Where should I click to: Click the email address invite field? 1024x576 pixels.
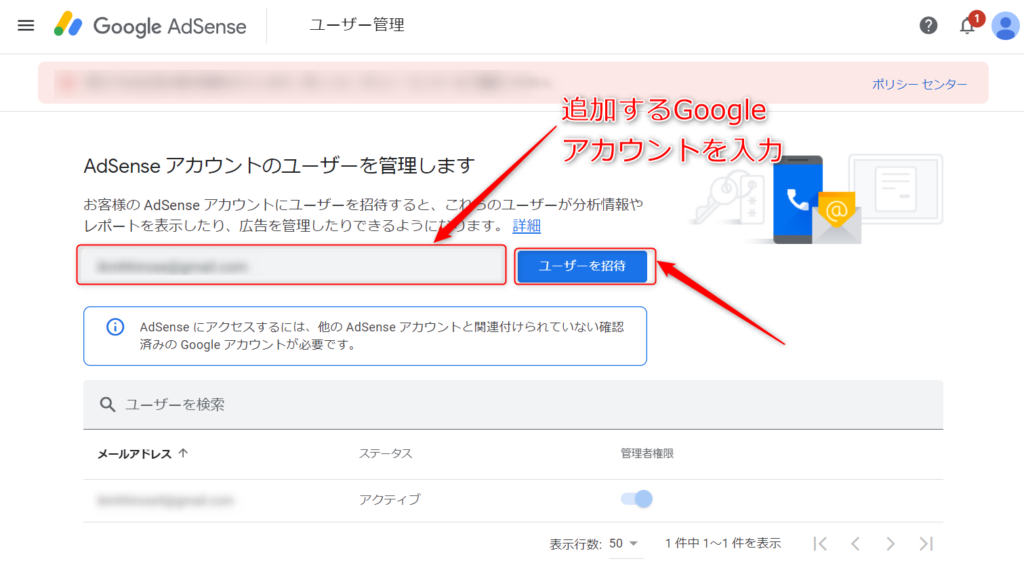[291, 265]
